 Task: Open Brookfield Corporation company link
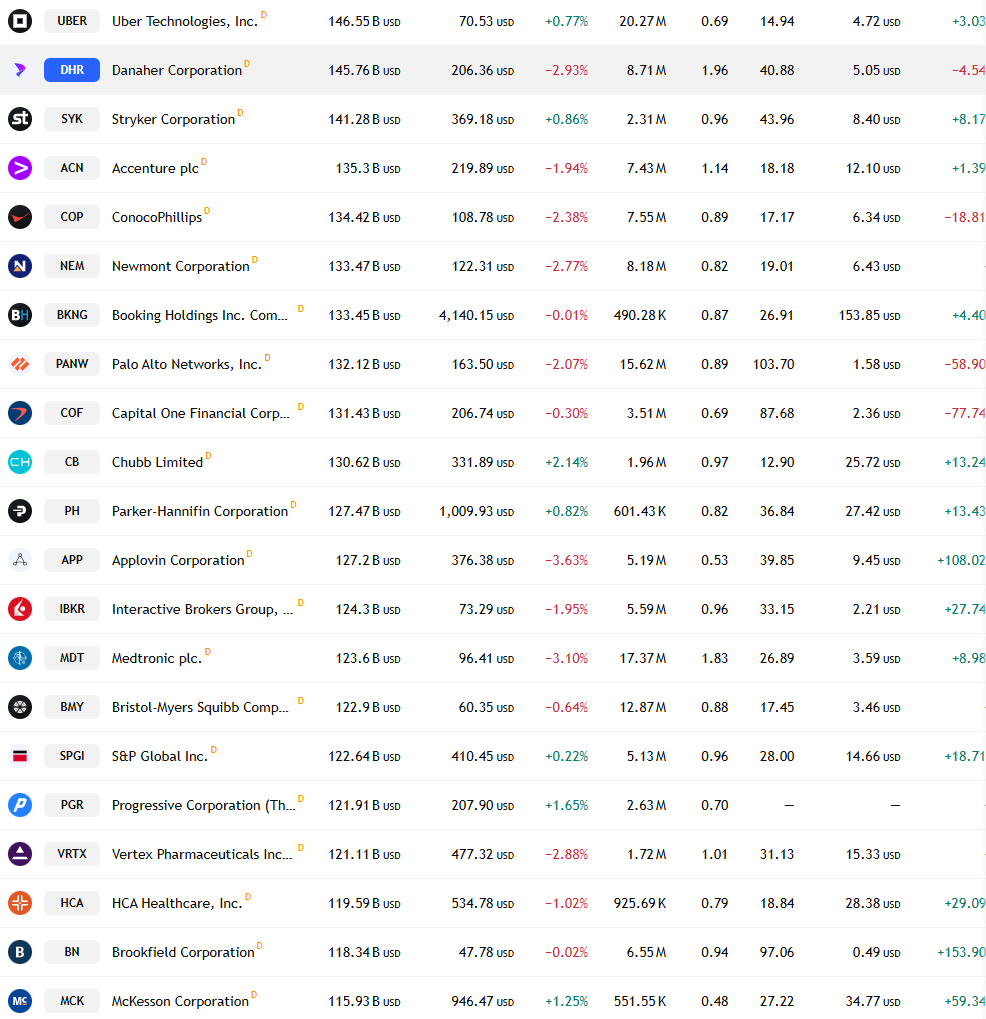pyautogui.click(x=183, y=953)
